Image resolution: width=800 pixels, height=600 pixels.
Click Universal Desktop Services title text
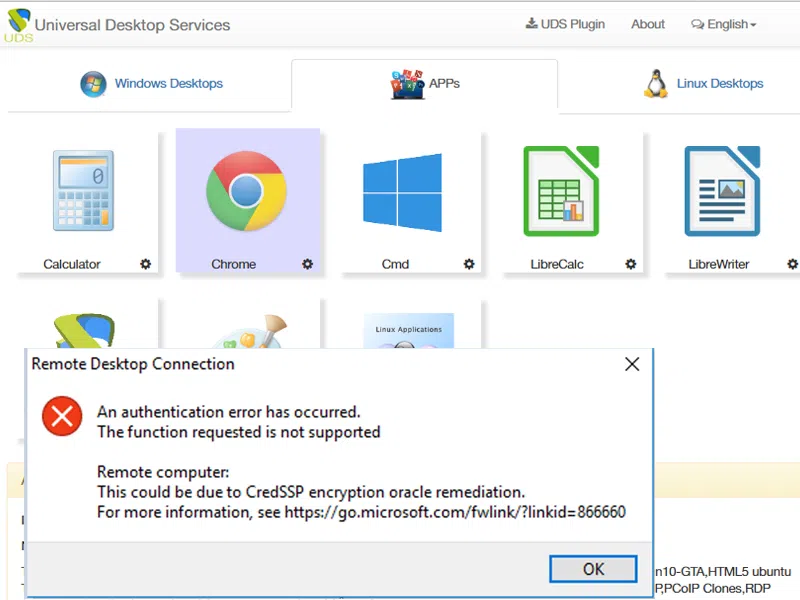pyautogui.click(x=132, y=25)
